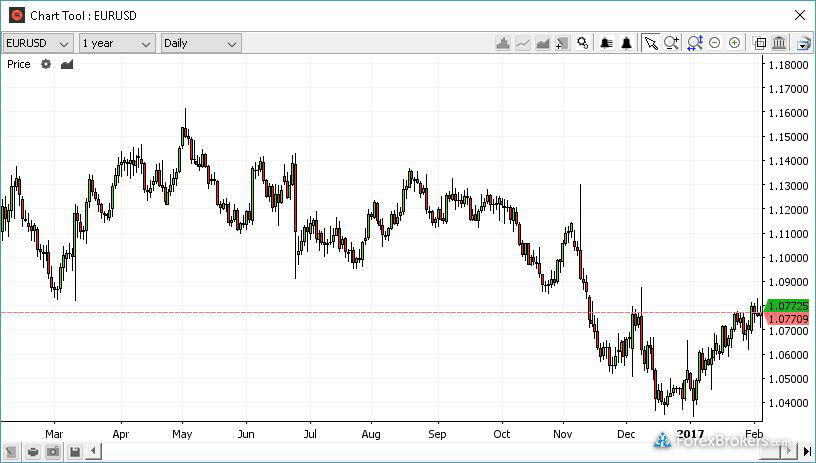
Task: Open chart settings gears in toolbar
Action: 582,43
